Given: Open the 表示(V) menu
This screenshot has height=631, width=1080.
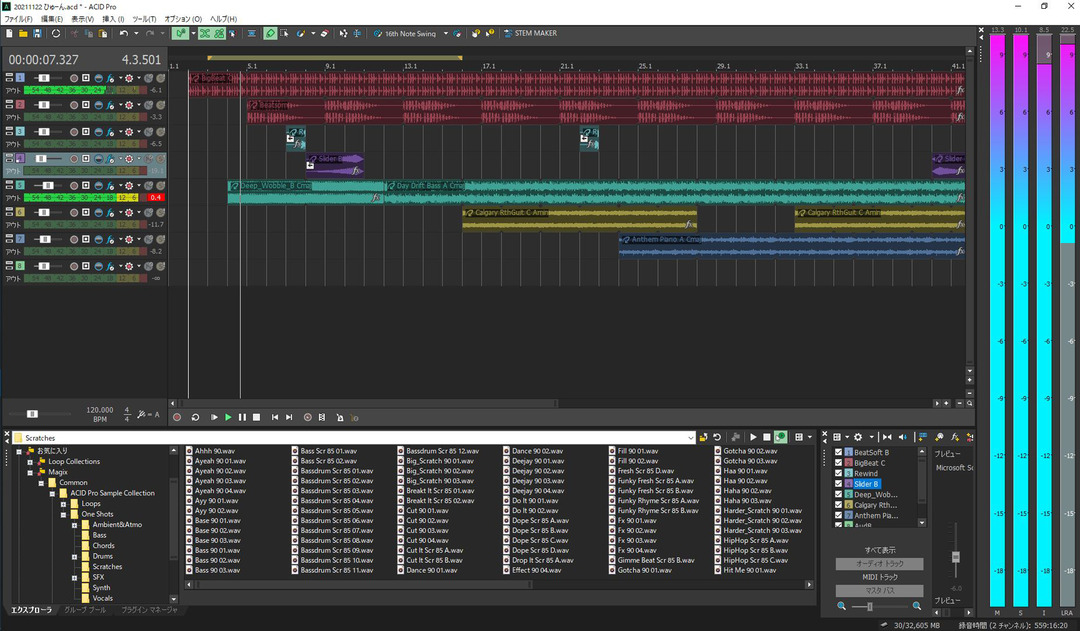Looking at the screenshot, I should [x=83, y=19].
